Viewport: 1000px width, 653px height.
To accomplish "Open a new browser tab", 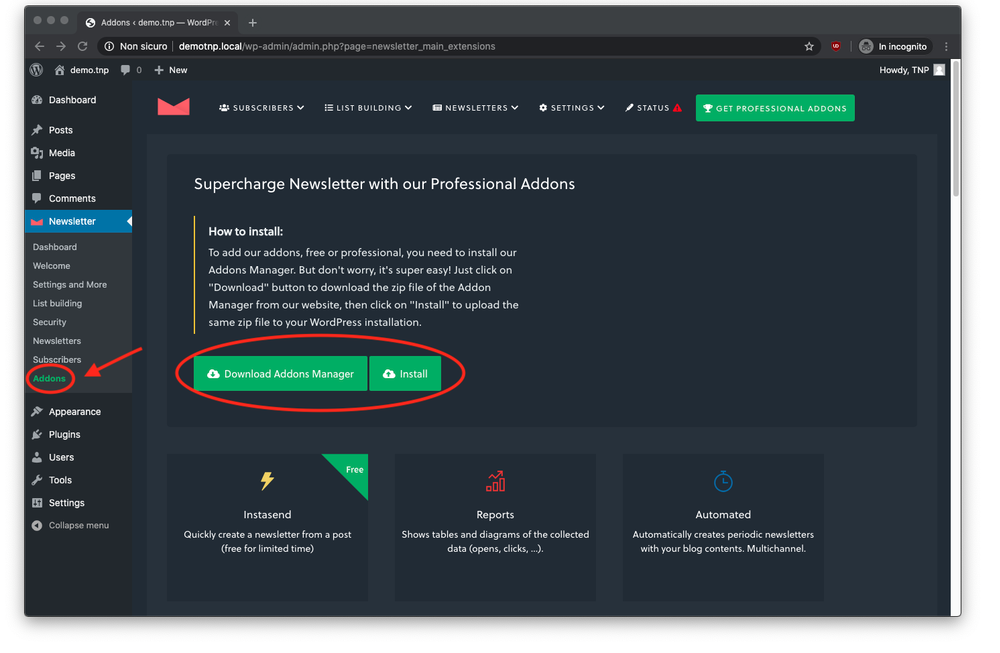I will coord(253,23).
